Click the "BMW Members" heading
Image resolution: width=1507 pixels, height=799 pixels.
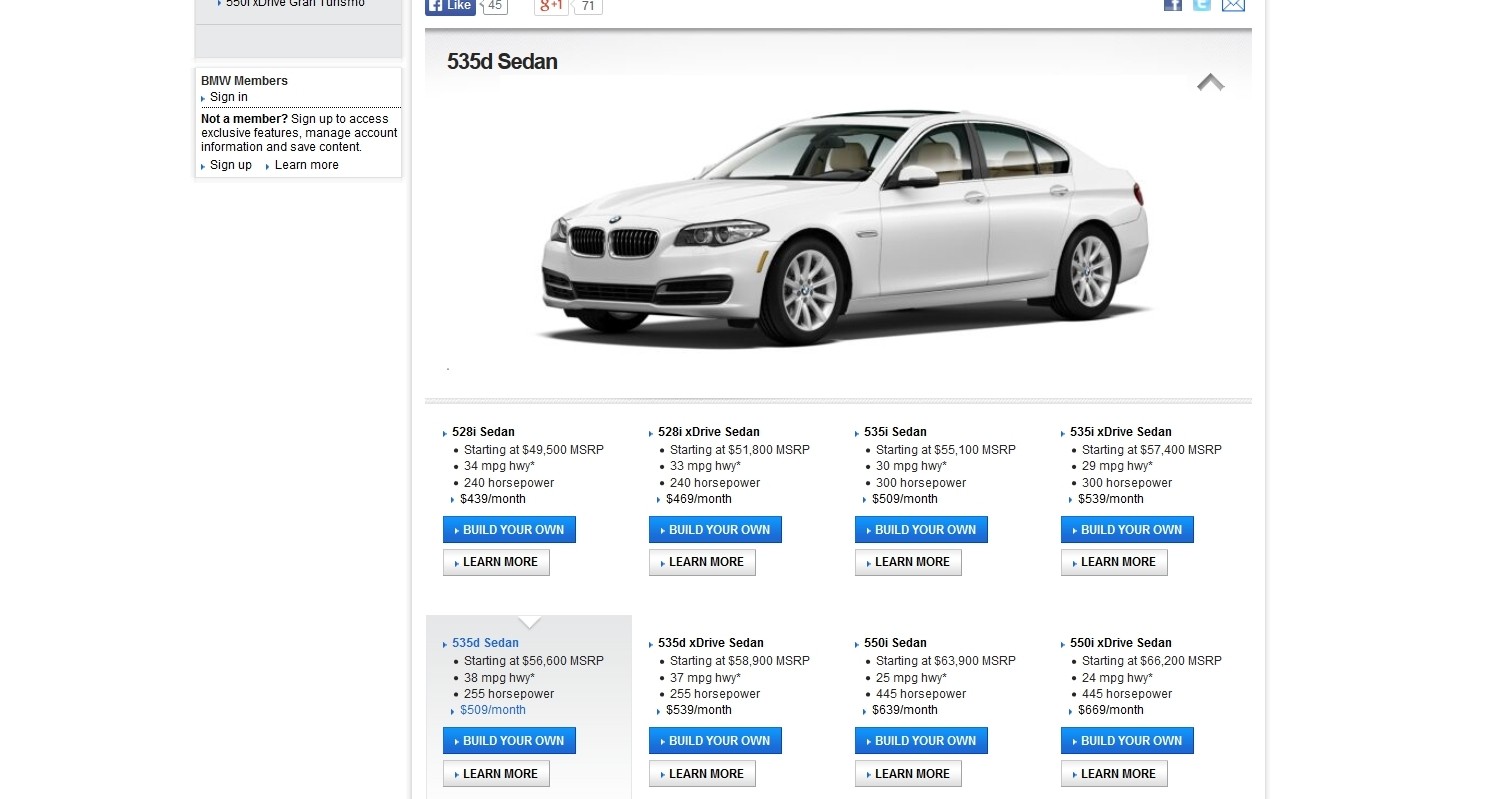244,81
